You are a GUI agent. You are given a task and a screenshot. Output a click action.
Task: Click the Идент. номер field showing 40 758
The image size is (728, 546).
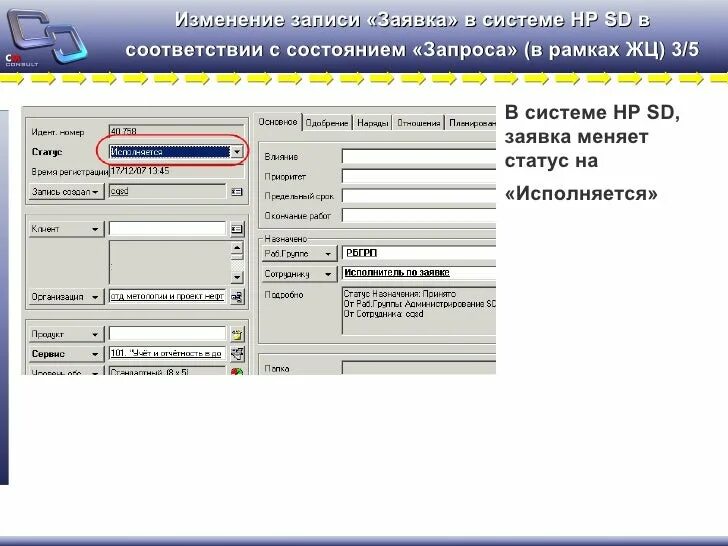176,131
